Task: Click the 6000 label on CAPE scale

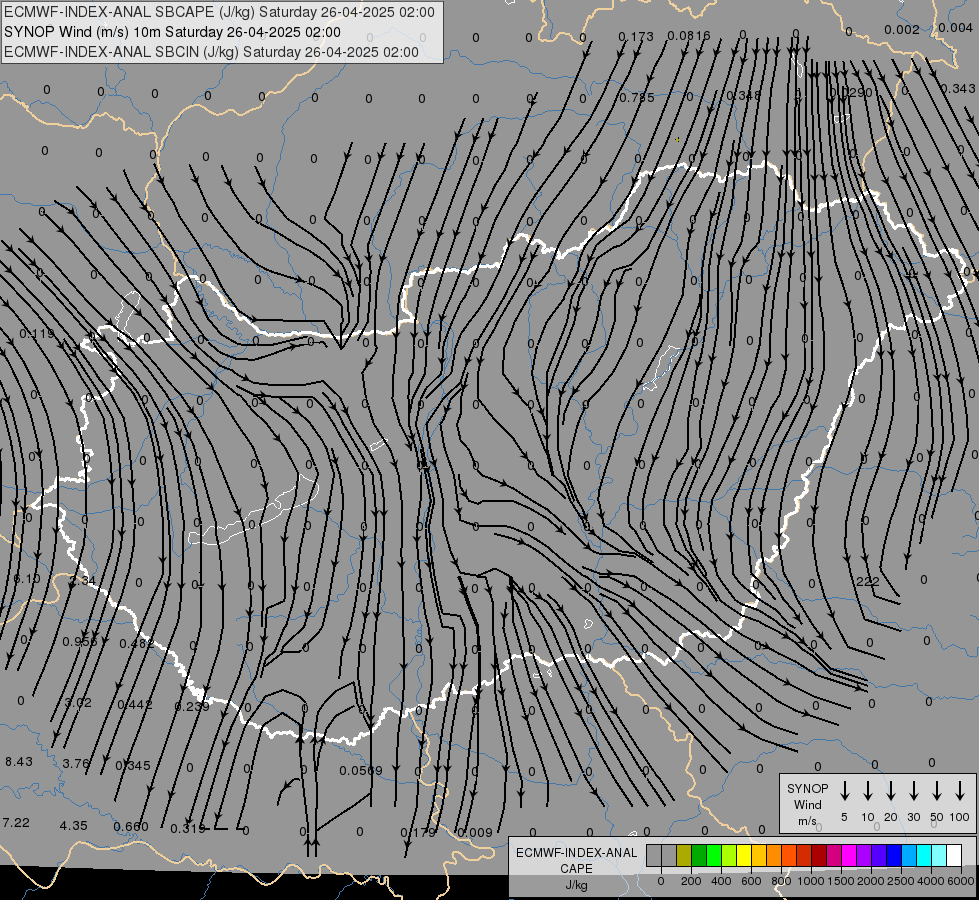Action: [960, 881]
